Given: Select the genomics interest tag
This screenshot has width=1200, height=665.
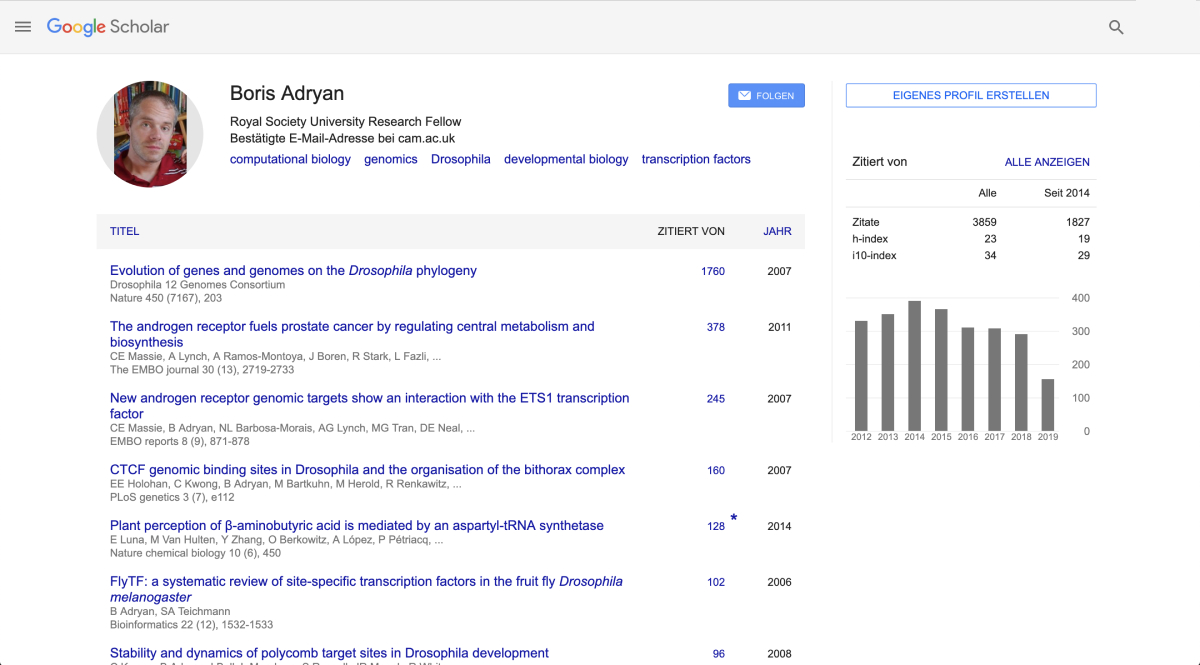Looking at the screenshot, I should [390, 159].
